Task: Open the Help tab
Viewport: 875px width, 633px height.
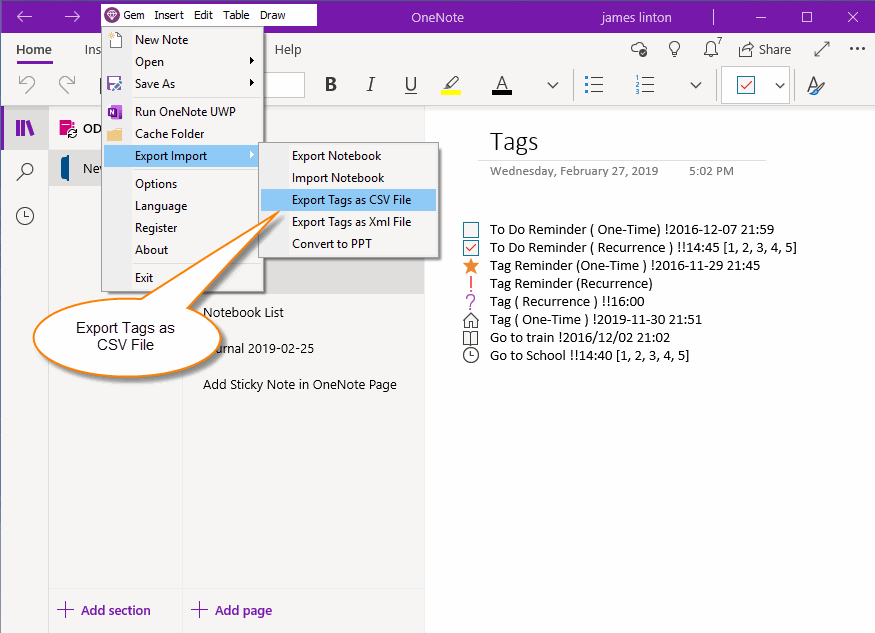Action: (x=288, y=50)
